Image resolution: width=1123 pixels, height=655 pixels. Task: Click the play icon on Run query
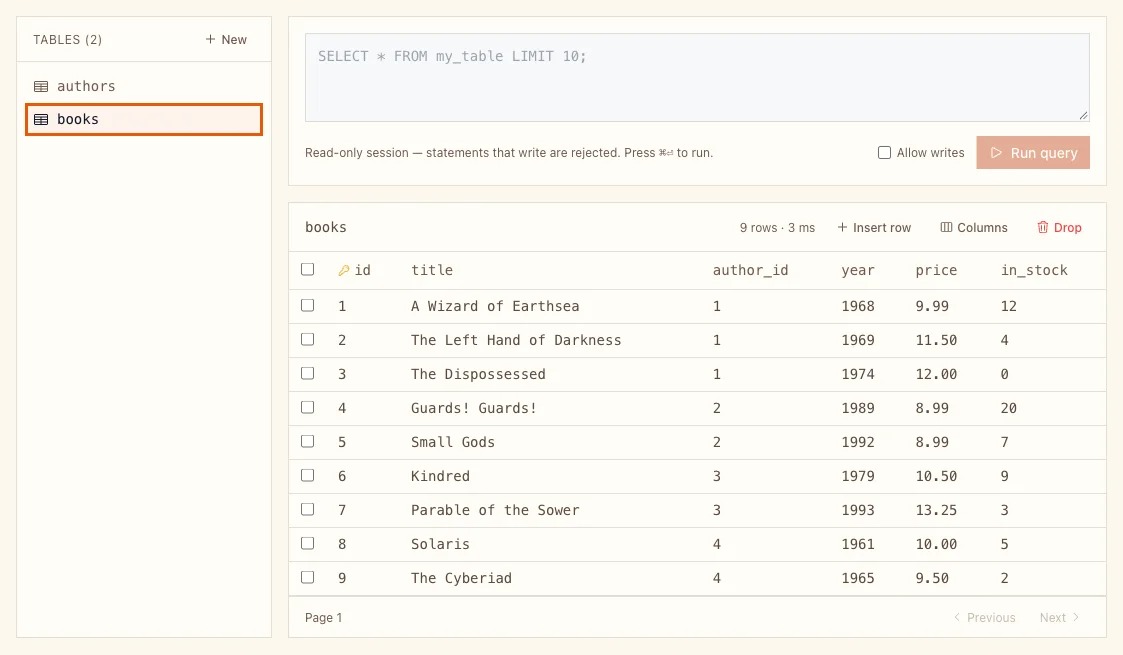996,152
